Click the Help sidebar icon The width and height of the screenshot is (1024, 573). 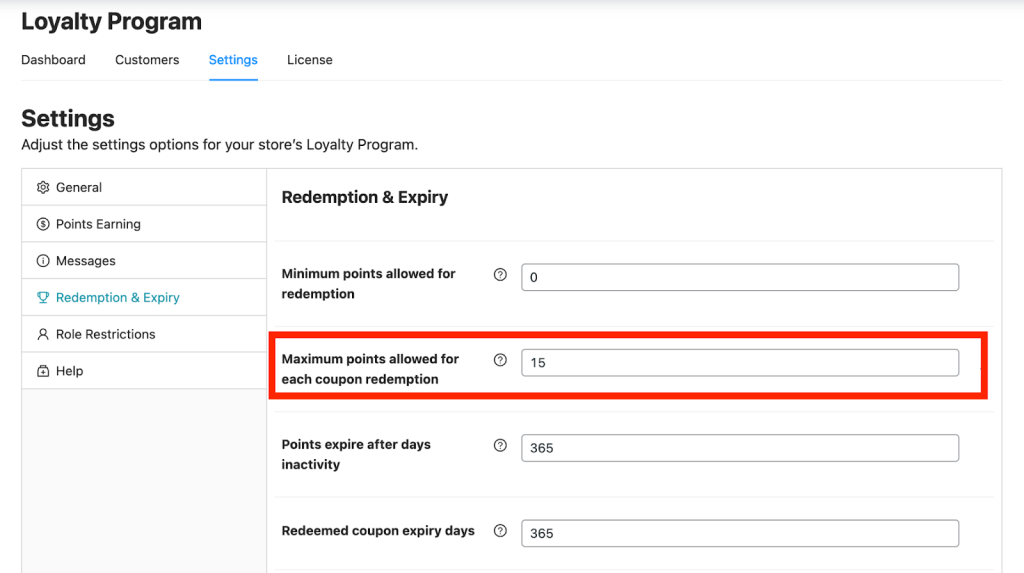point(43,371)
